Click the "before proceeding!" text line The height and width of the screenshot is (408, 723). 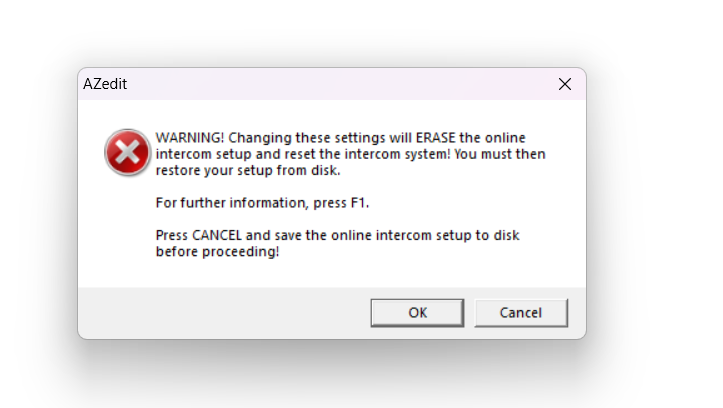(x=217, y=252)
